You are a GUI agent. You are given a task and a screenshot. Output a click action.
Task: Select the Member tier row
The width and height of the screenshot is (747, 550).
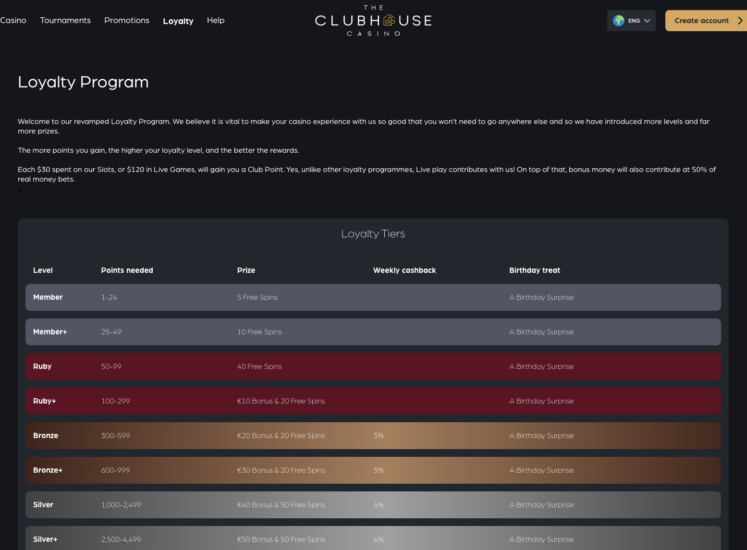373,297
